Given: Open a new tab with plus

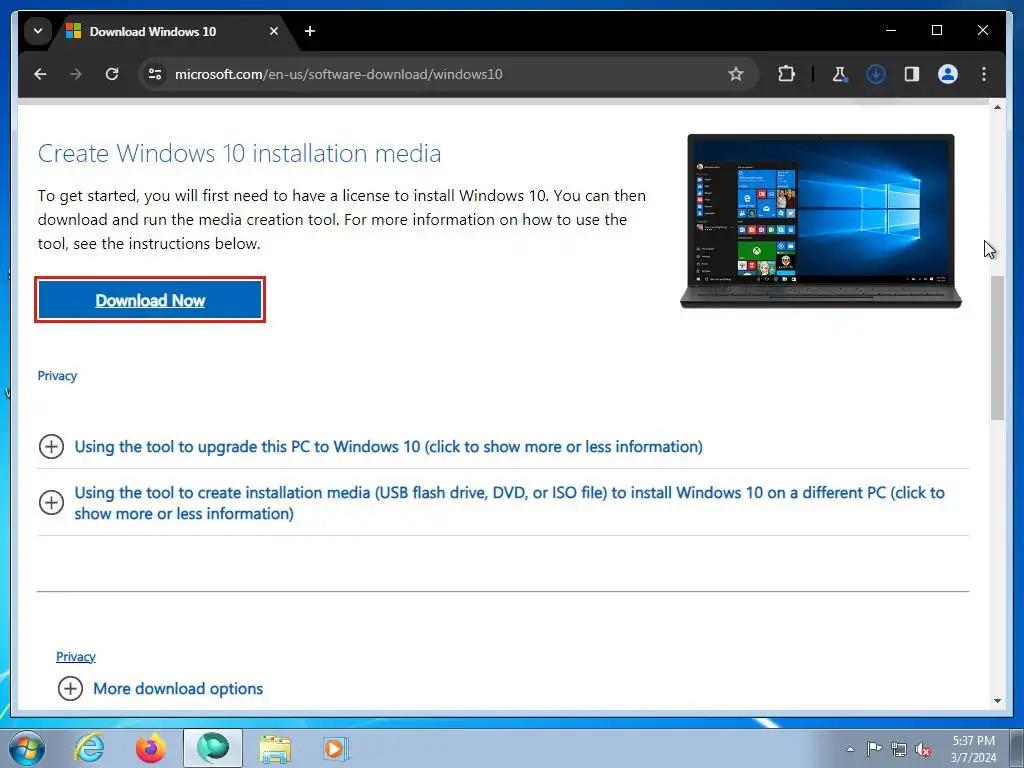Looking at the screenshot, I should tap(310, 31).
